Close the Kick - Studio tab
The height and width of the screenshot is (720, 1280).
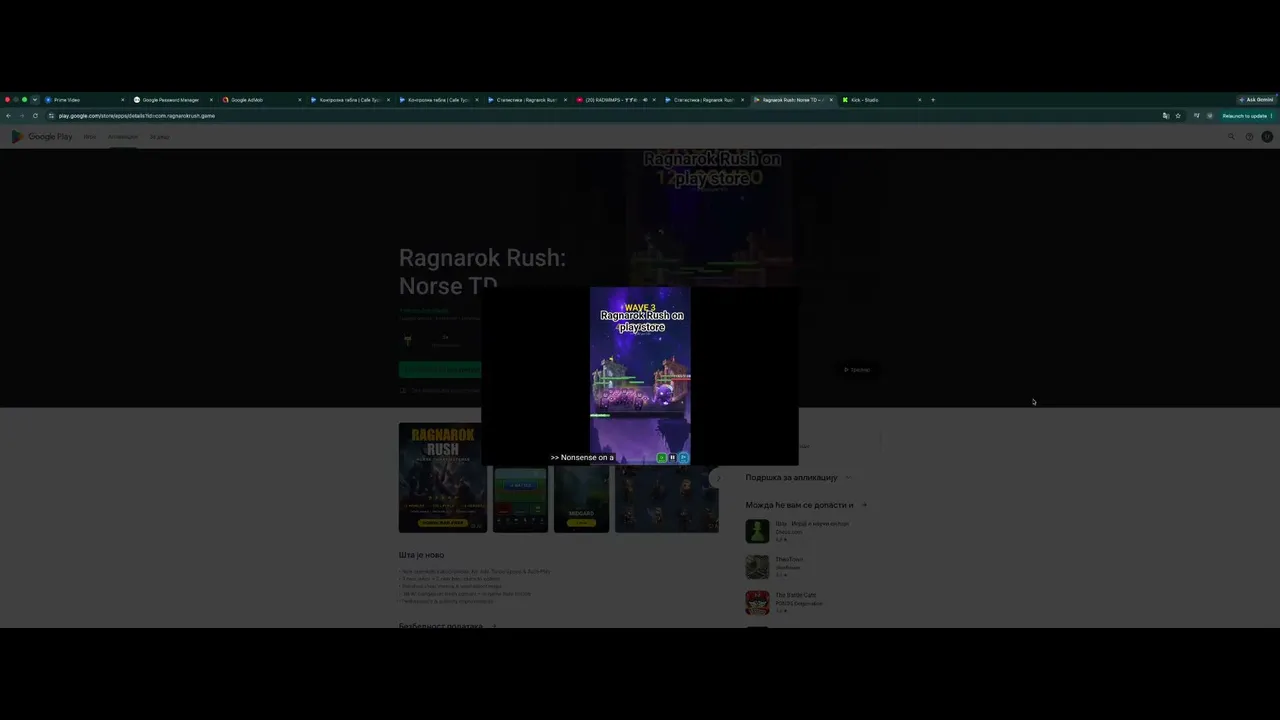[919, 100]
